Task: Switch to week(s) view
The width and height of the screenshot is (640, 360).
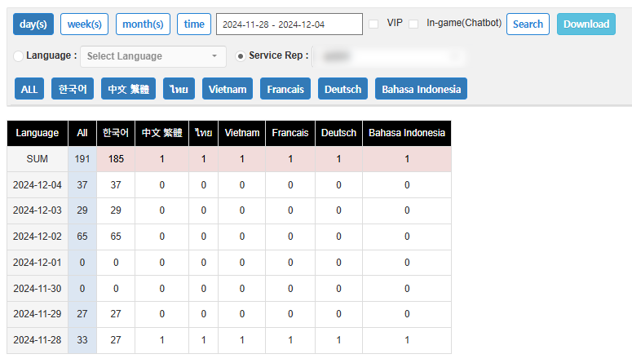Action: click(84, 24)
